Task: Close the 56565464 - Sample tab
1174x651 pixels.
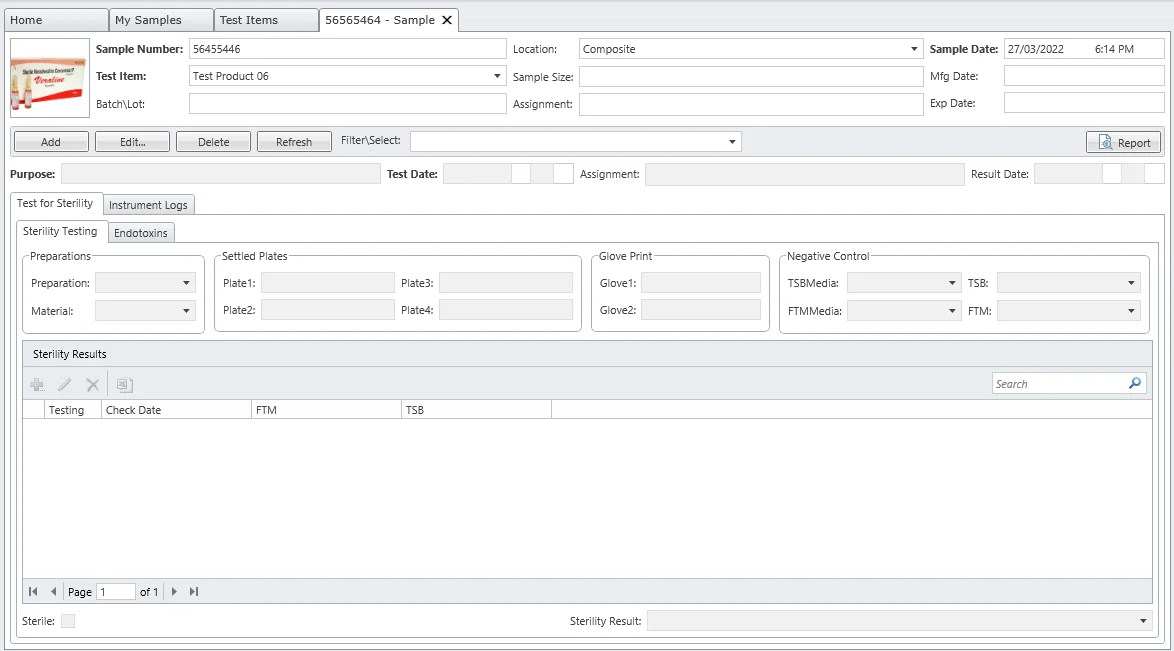Action: pyautogui.click(x=447, y=20)
